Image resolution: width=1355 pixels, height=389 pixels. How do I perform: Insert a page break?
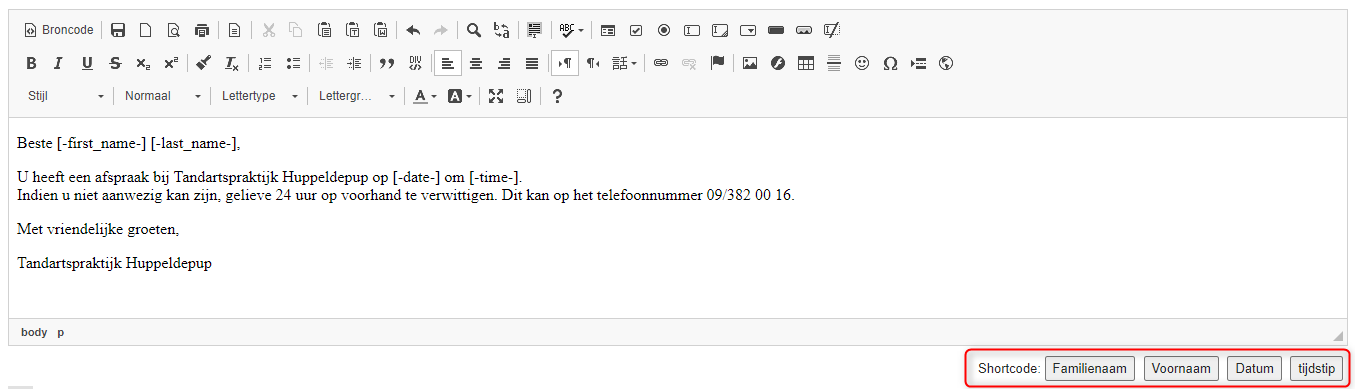point(918,63)
